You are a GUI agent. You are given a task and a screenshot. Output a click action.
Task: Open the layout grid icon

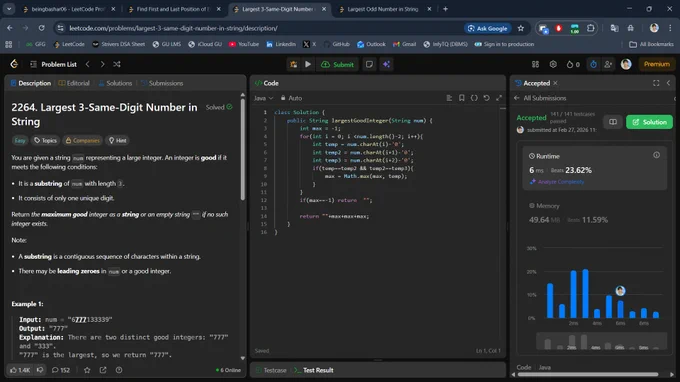tap(536, 64)
